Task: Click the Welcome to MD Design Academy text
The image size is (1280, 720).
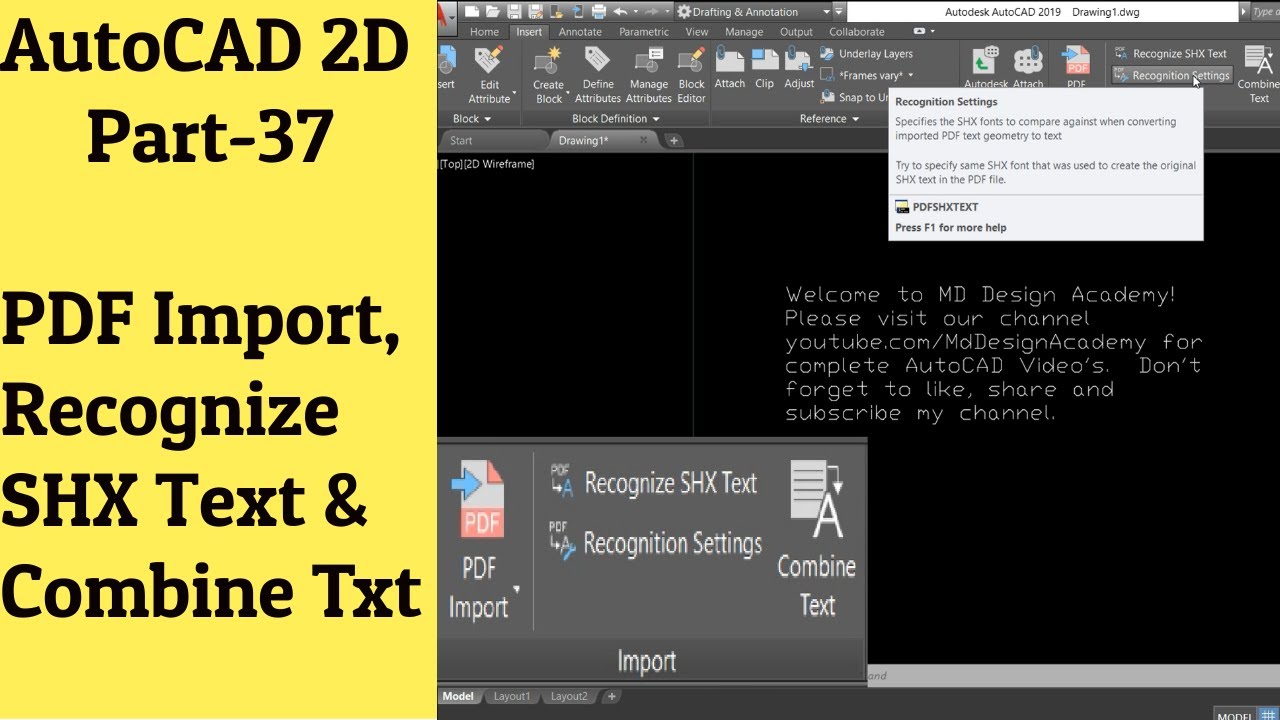Action: coord(981,295)
